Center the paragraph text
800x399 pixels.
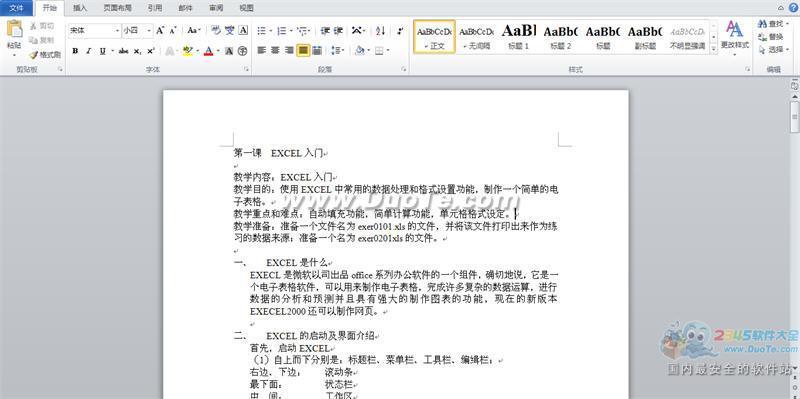coord(276,51)
